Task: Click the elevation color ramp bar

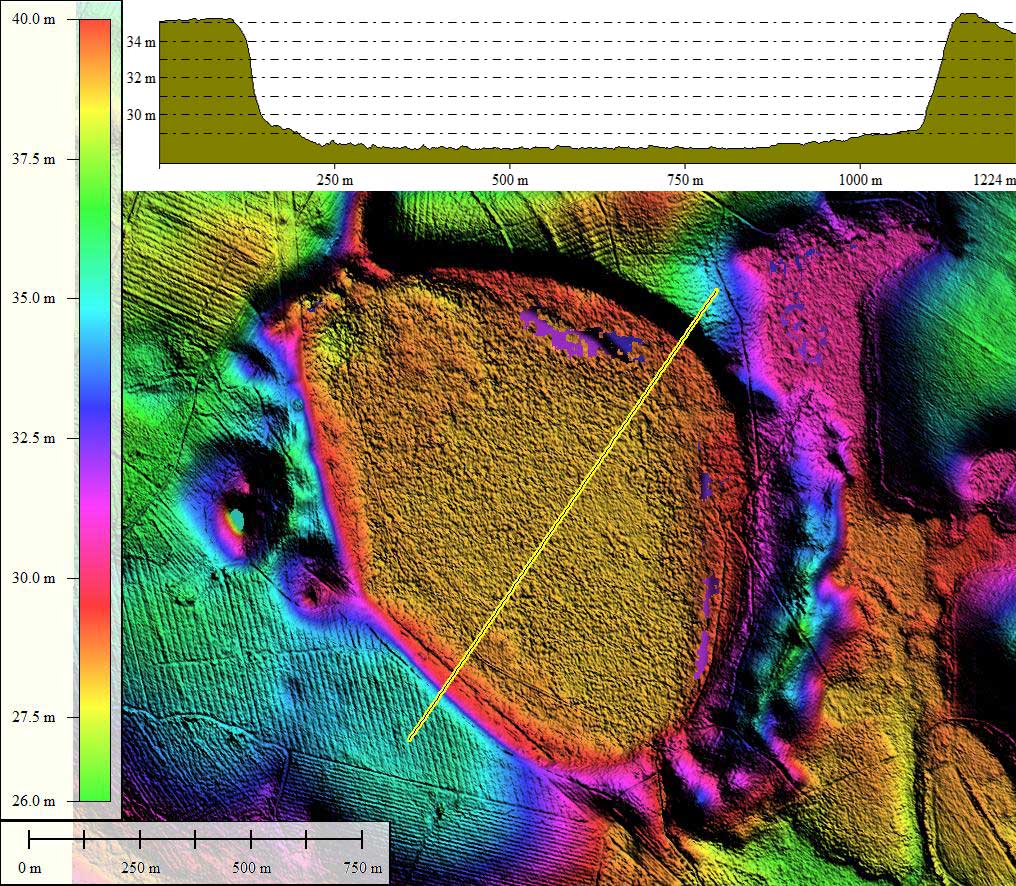Action: [95, 410]
